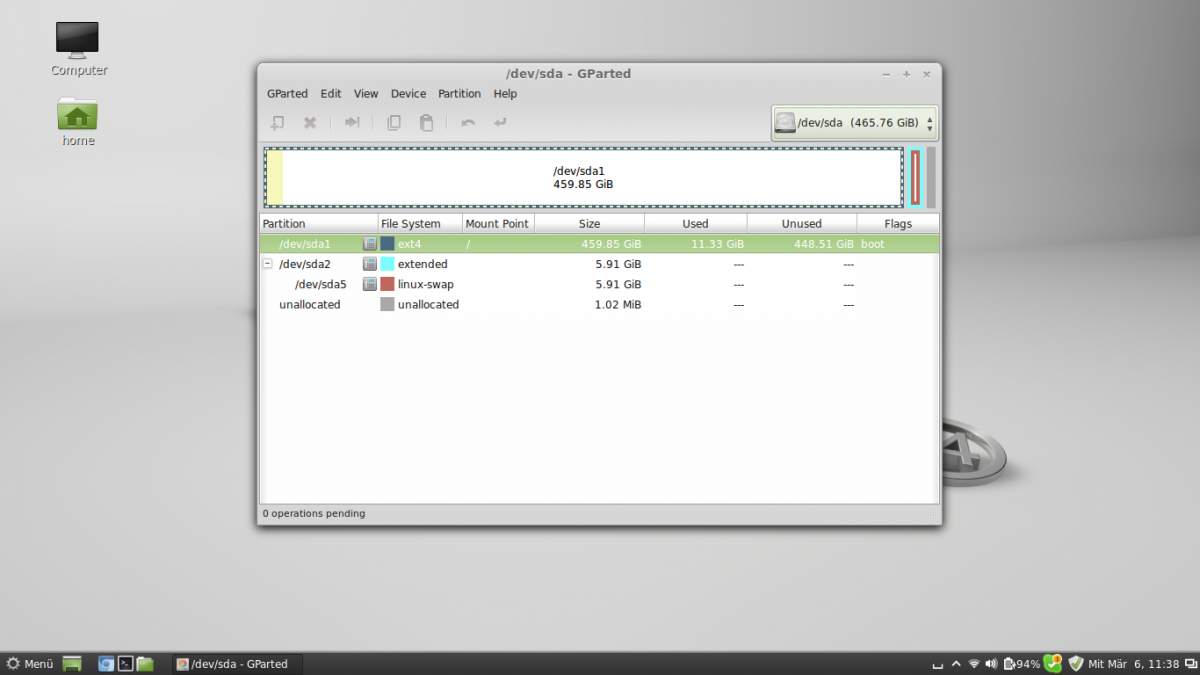
Task: Click the boot flag cell
Action: pos(873,244)
